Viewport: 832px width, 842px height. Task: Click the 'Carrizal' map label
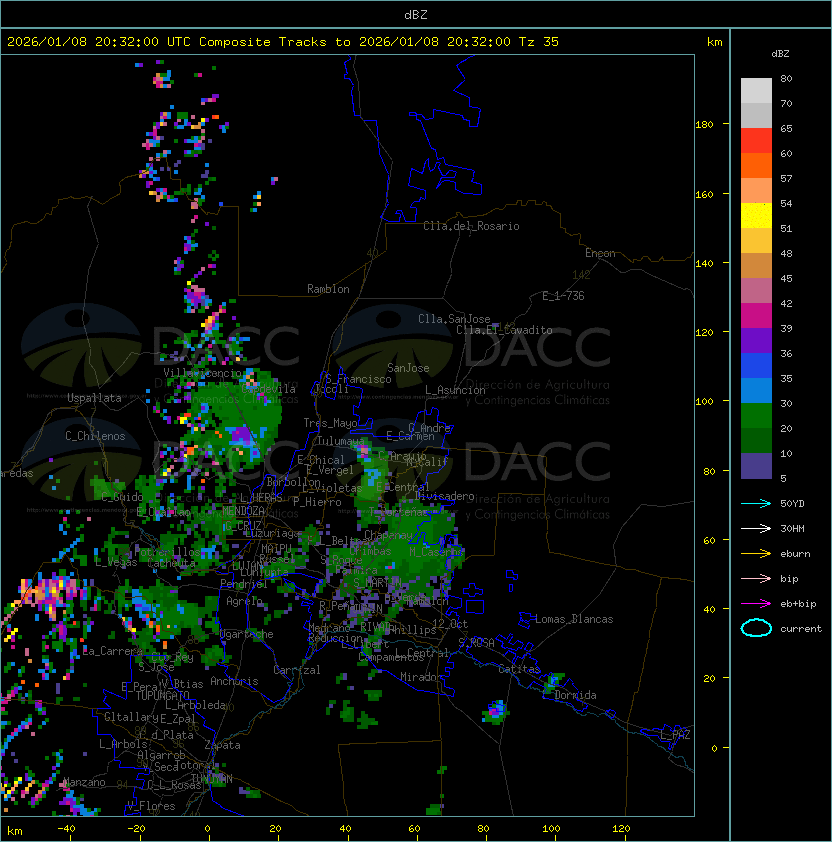coord(297,670)
